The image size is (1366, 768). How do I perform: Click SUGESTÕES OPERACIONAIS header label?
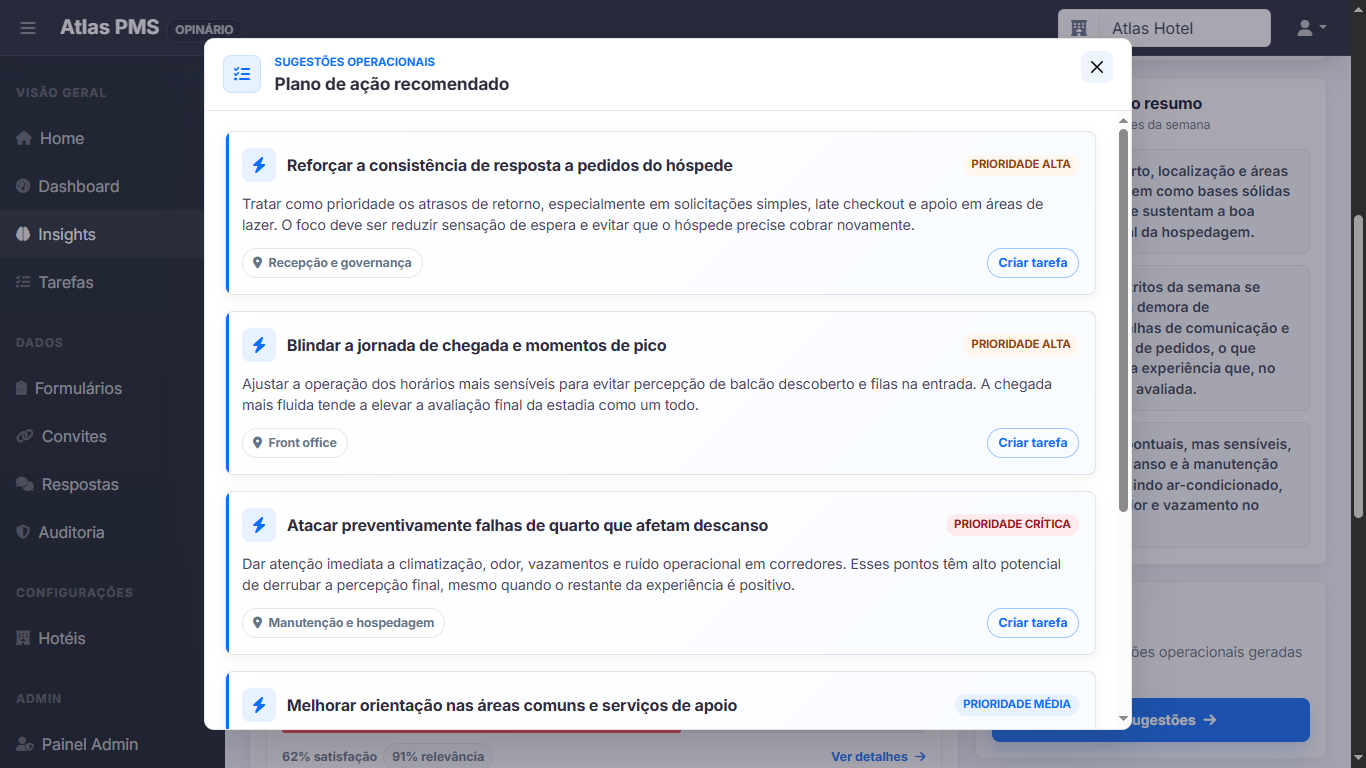click(355, 62)
